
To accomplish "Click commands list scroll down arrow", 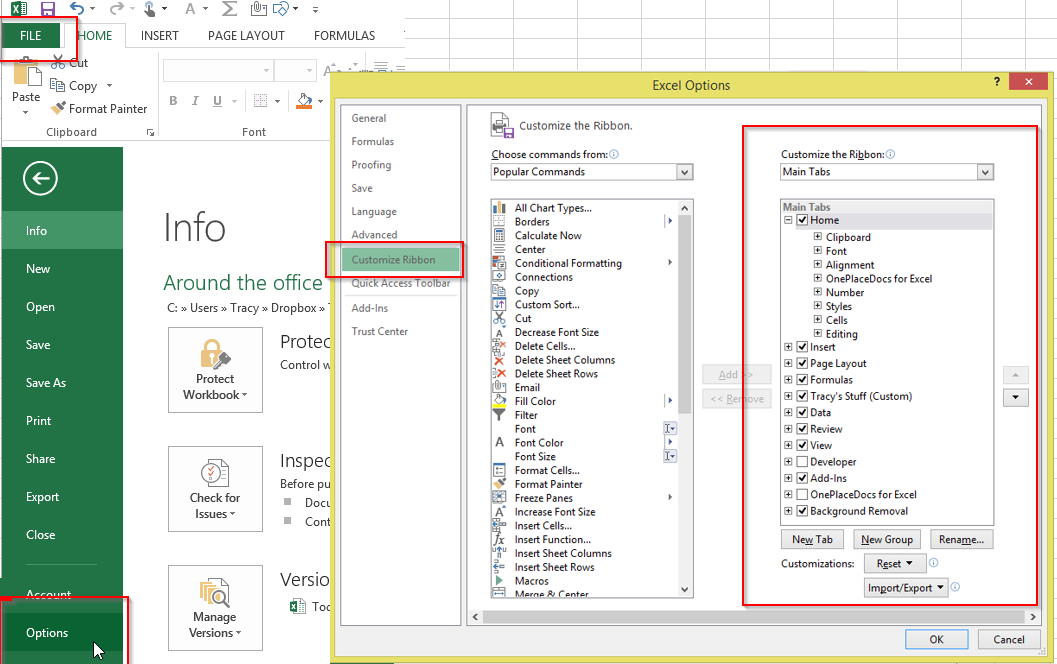I will coord(685,589).
